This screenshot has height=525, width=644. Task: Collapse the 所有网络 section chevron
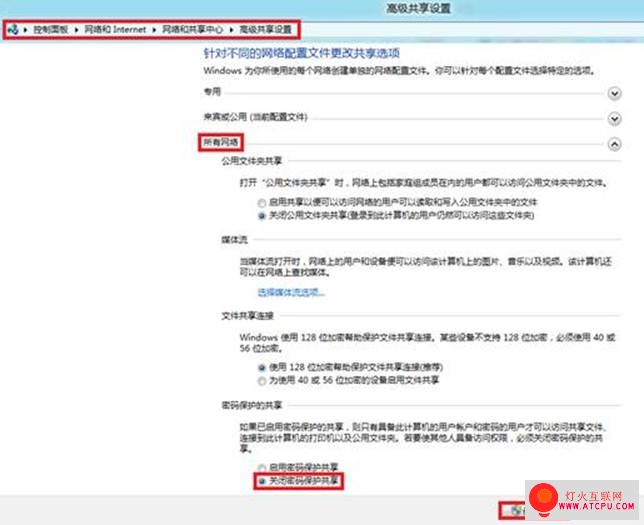(614, 144)
